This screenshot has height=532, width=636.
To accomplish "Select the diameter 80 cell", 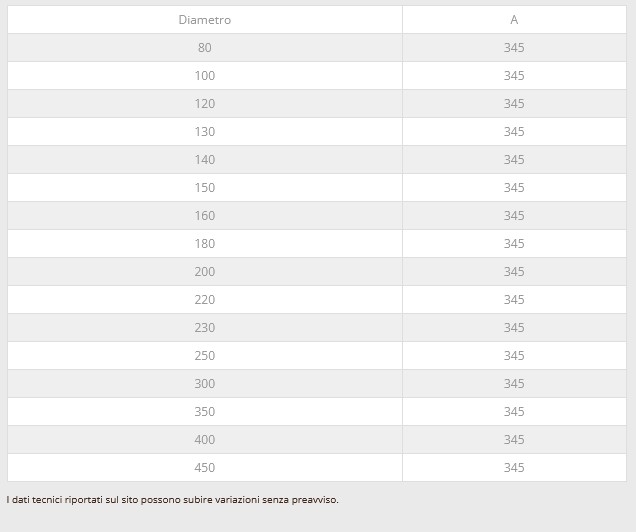I will pyautogui.click(x=205, y=48).
